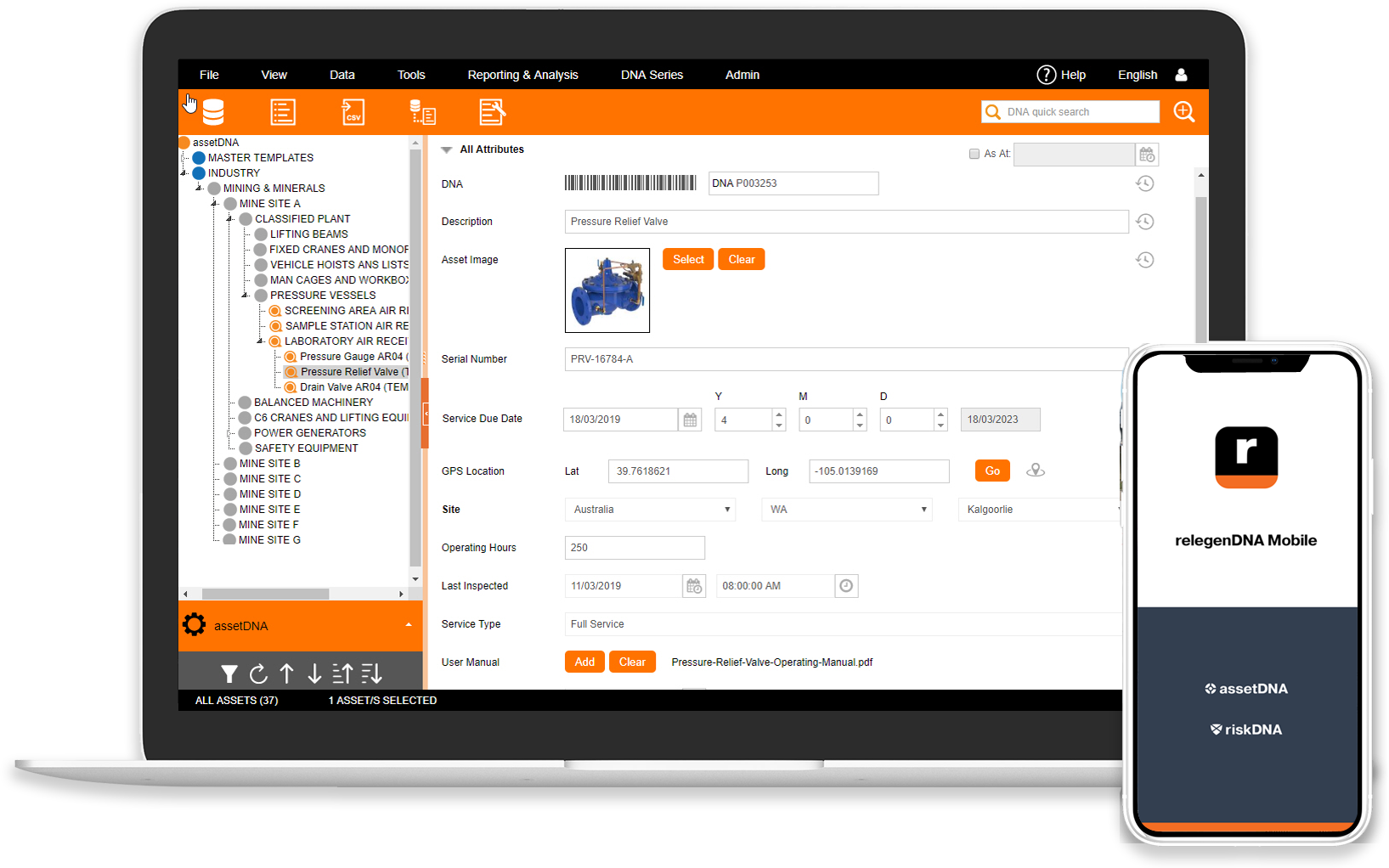Click the database-to-report toolbar icon
Viewport: 1389px width, 868px height.
click(422, 112)
